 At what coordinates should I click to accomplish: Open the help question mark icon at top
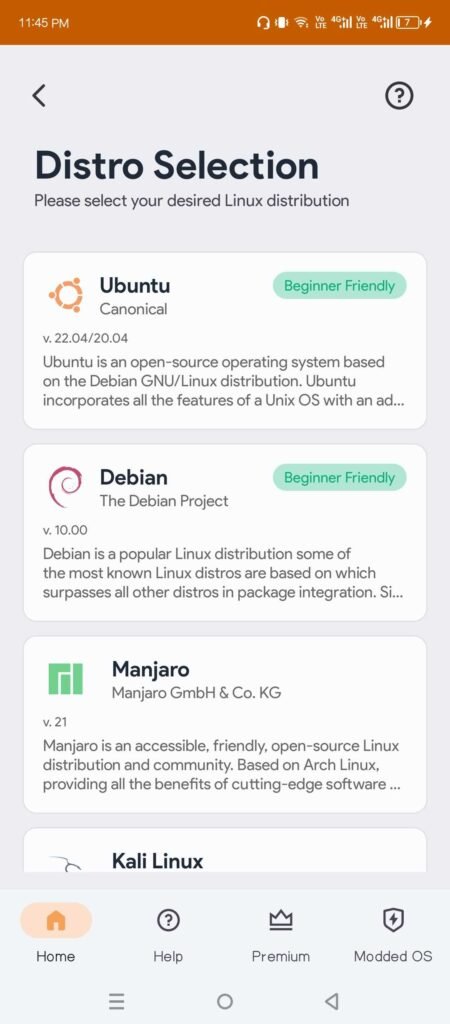[x=399, y=96]
